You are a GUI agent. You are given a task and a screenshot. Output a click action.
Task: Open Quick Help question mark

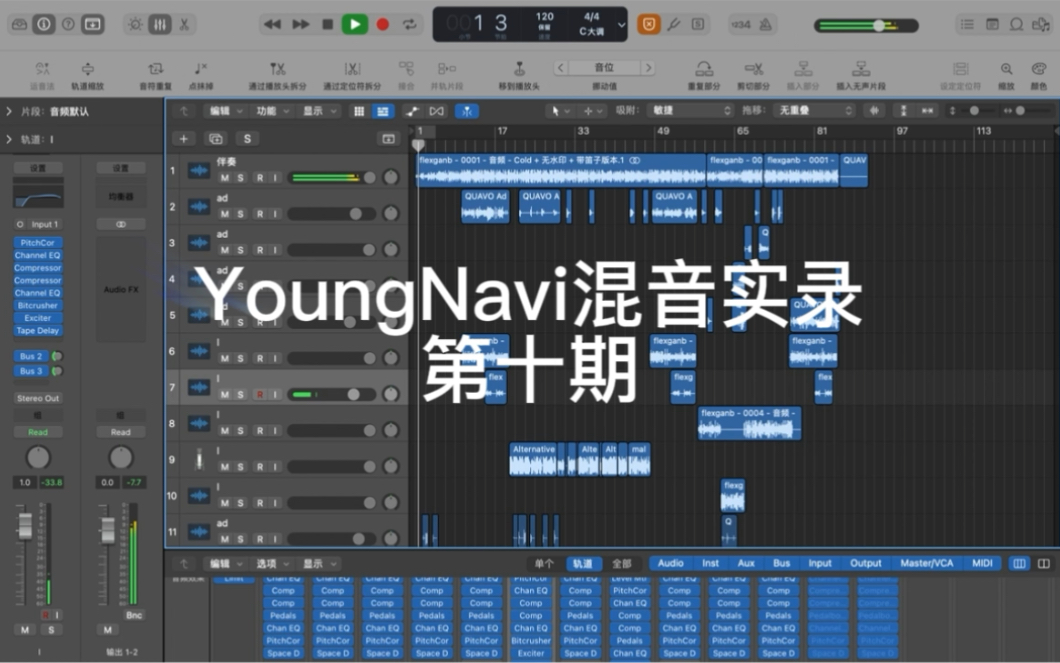pyautogui.click(x=68, y=24)
